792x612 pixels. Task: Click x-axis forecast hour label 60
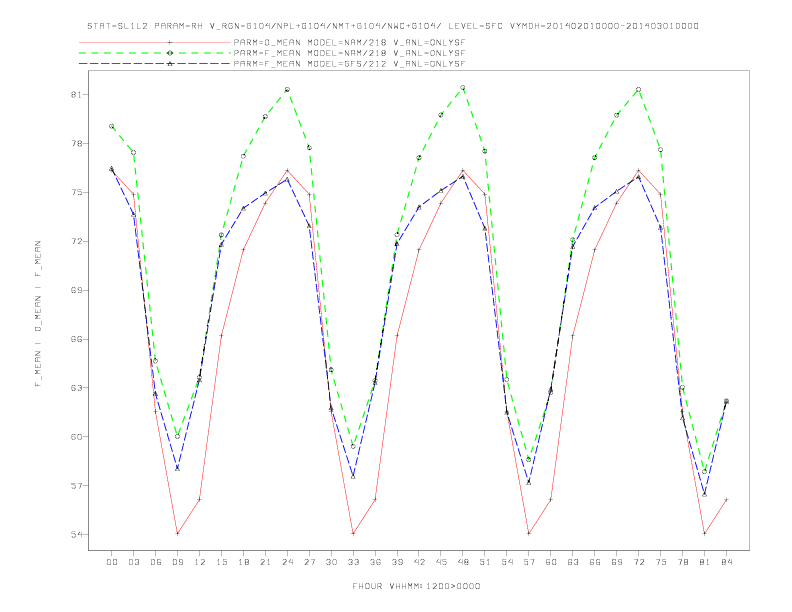coord(551,562)
